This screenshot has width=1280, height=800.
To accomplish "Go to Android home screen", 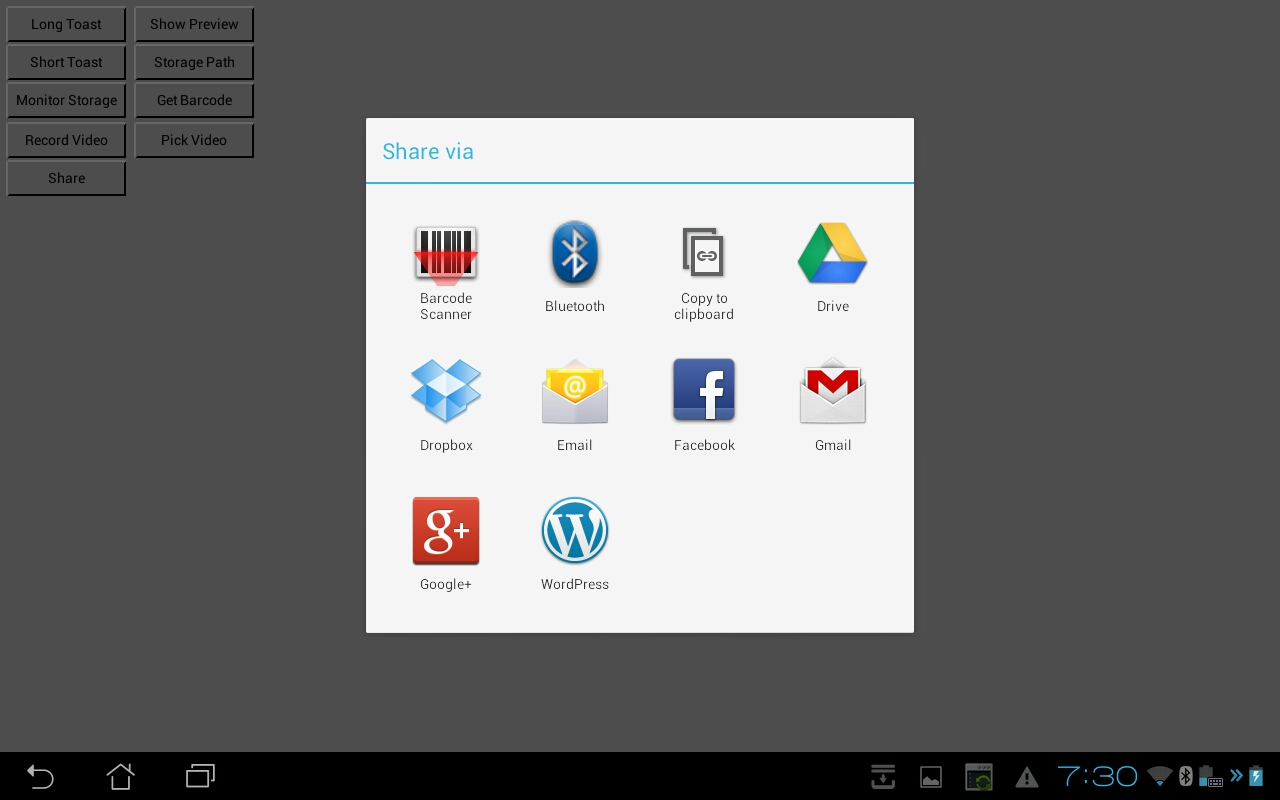I will point(120,776).
